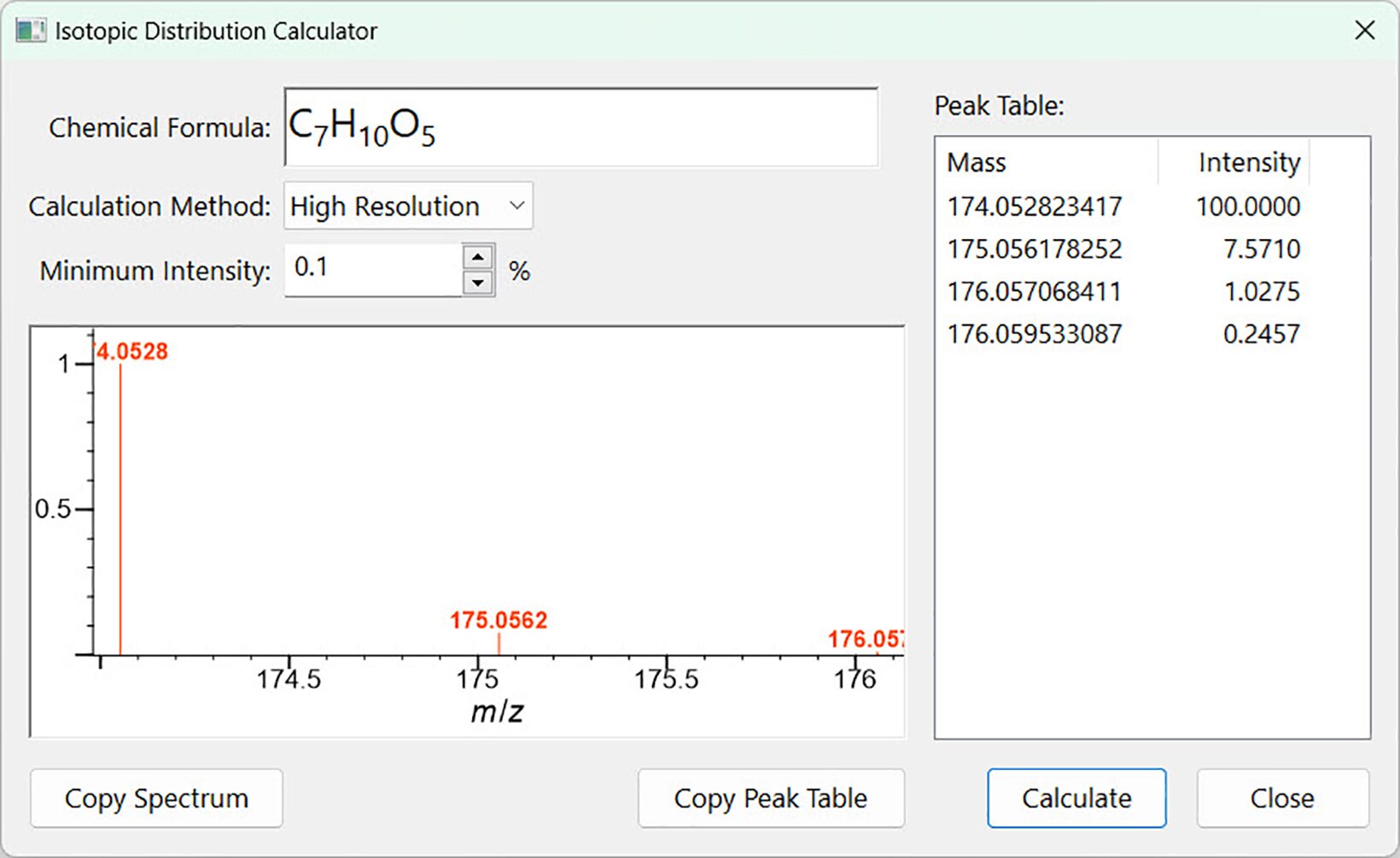Click the Chemical Formula input field
The height and width of the screenshot is (858, 1400).
[580, 128]
